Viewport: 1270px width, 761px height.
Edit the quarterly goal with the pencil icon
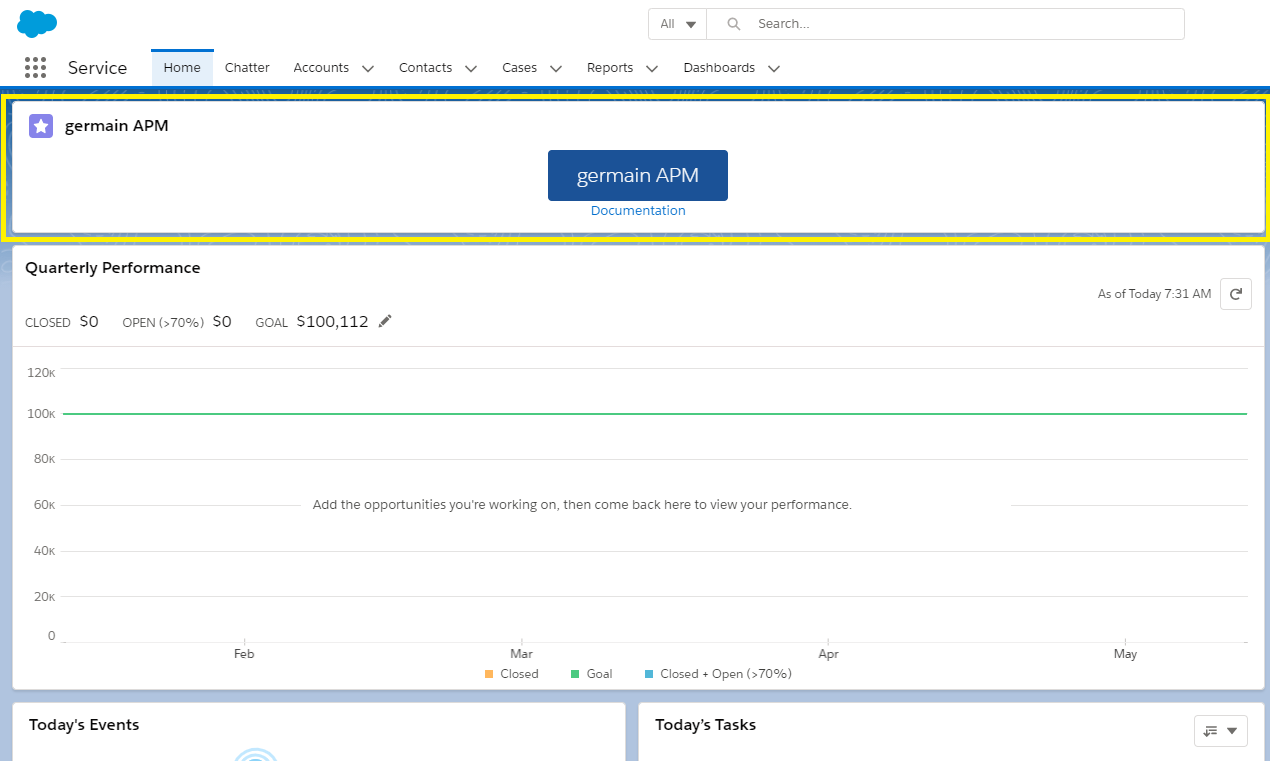tap(385, 321)
